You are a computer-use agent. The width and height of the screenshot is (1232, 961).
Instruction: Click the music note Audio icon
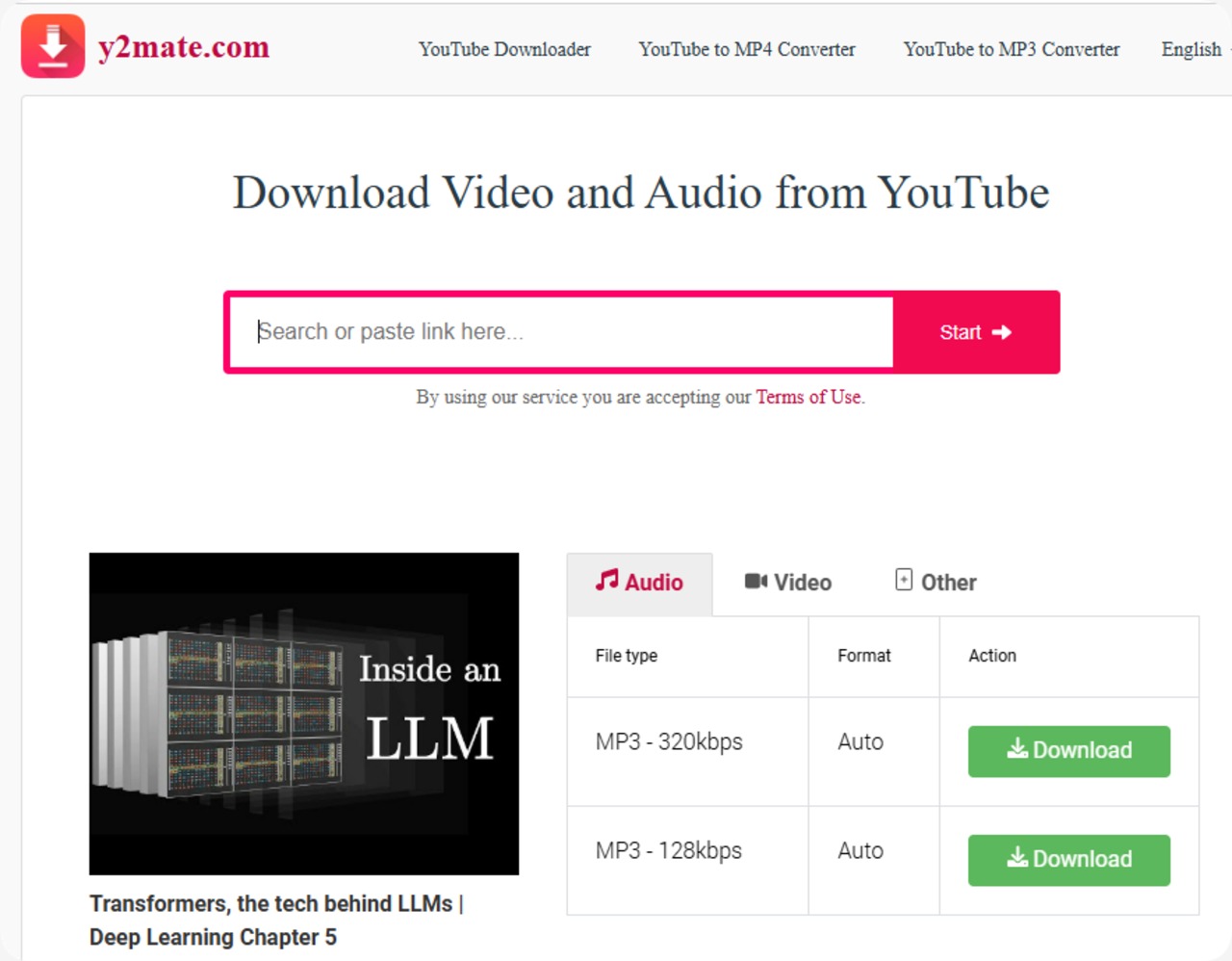point(606,581)
